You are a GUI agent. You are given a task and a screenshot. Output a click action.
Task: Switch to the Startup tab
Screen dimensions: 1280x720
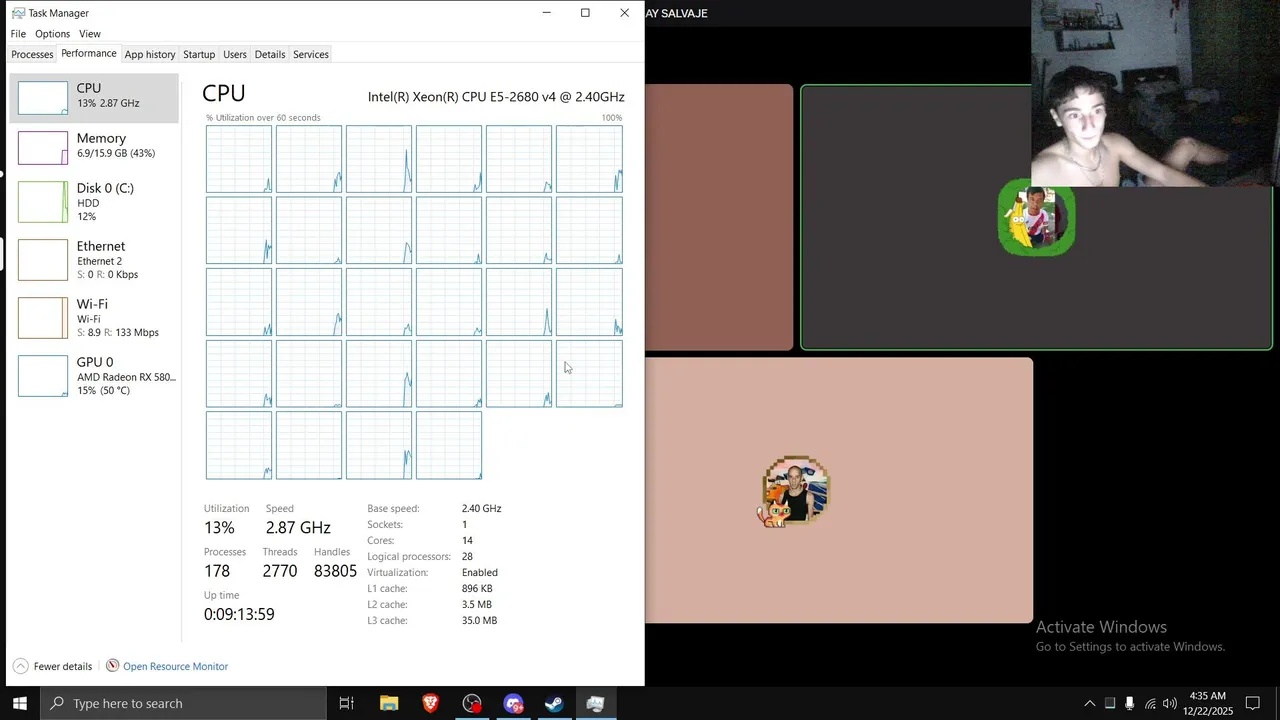tap(199, 54)
